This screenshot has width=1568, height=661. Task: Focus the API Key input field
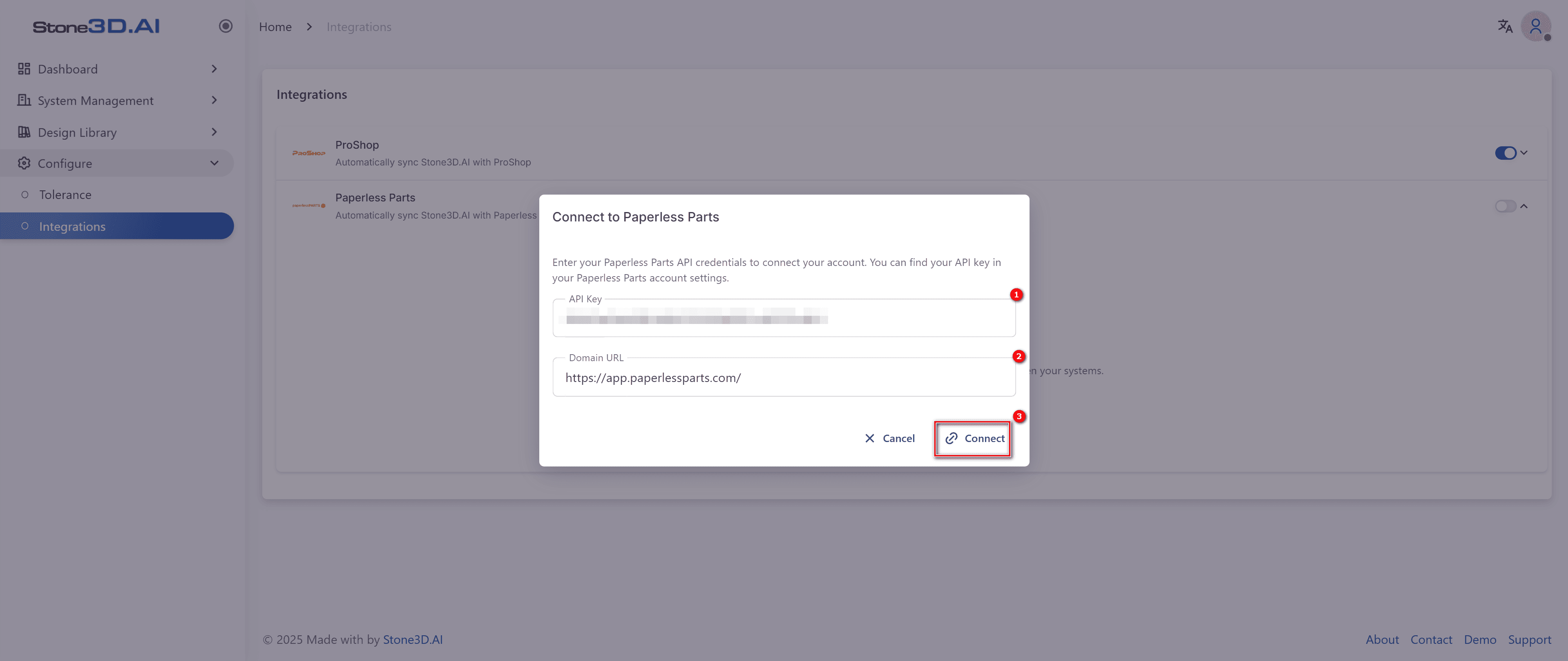(x=784, y=318)
